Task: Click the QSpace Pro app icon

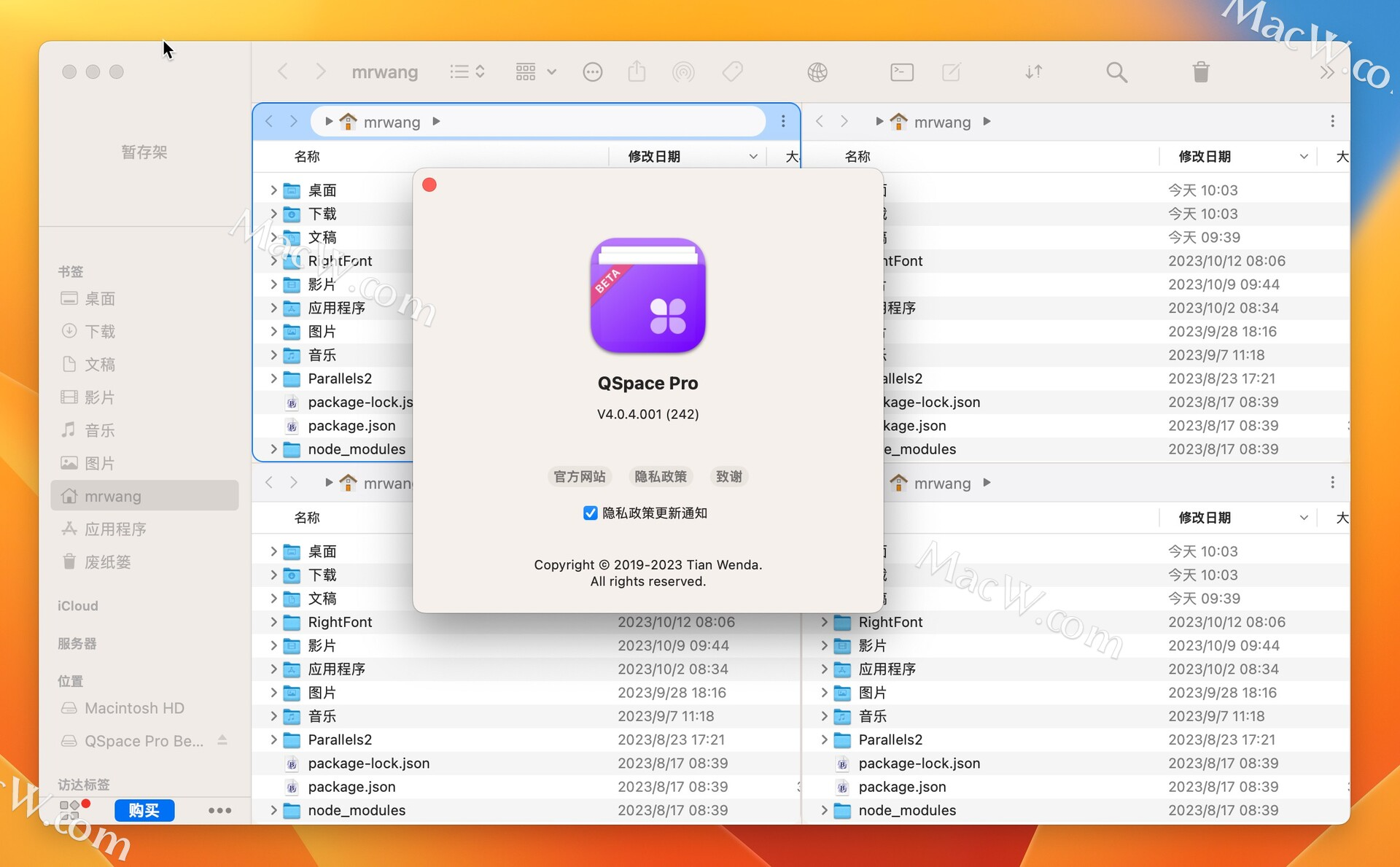Action: click(x=647, y=295)
